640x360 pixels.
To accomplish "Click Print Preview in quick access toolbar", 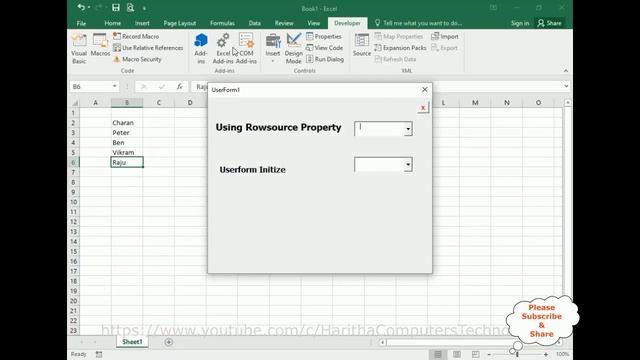I will coord(130,7).
